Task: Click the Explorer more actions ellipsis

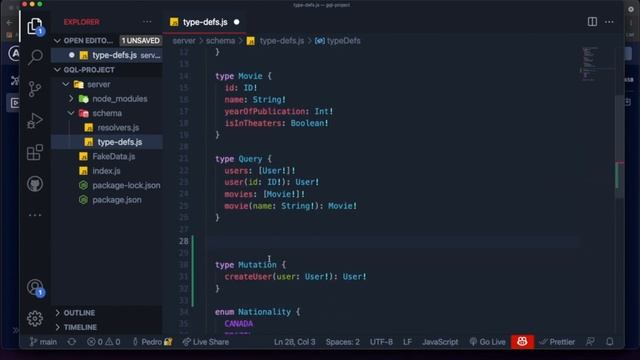Action: click(147, 22)
